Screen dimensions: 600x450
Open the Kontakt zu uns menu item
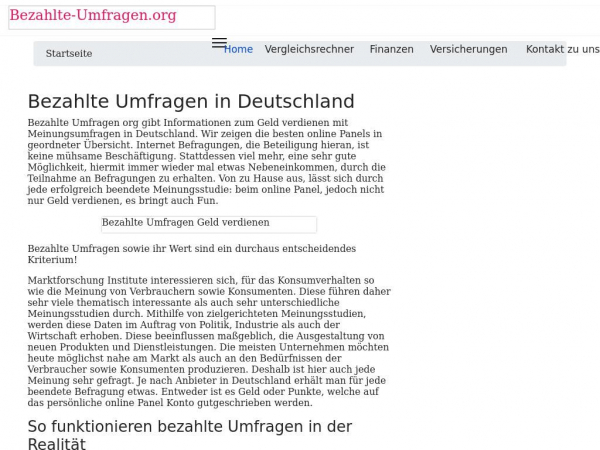pos(562,49)
